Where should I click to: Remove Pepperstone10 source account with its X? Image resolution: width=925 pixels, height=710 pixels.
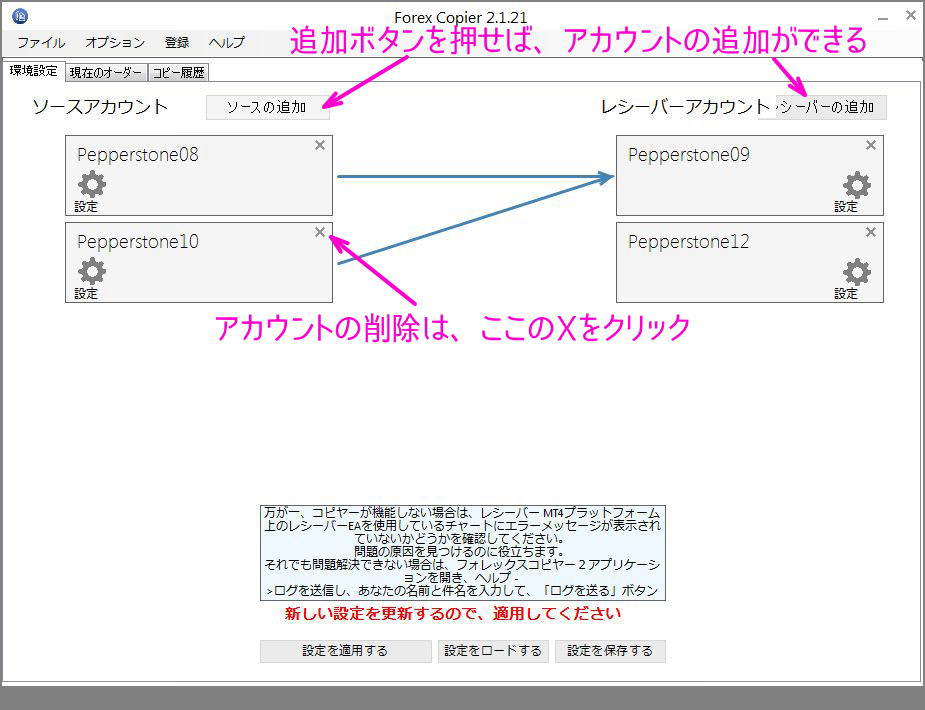pos(320,232)
